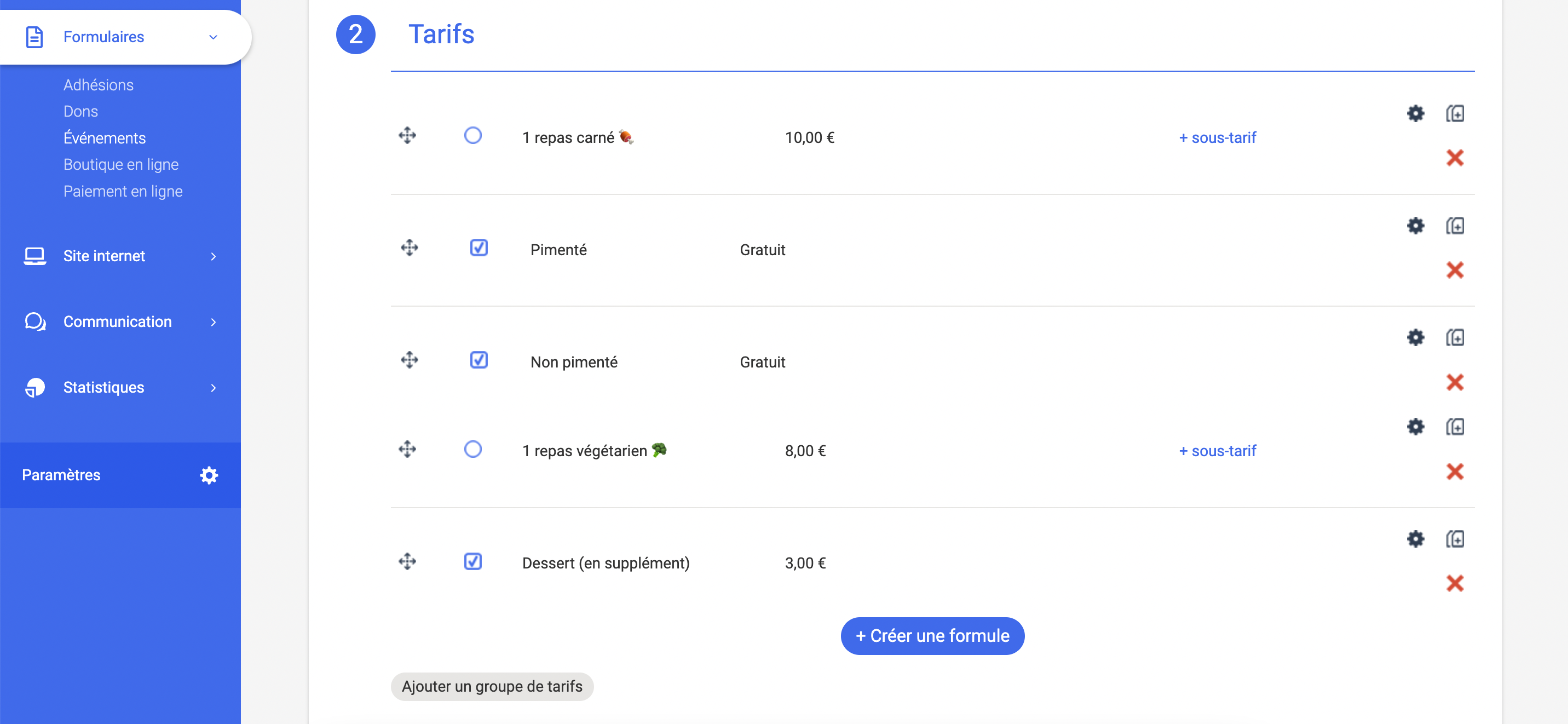Image resolution: width=1568 pixels, height=724 pixels.
Task: Collapse the Formulaires menu chevron
Action: [213, 37]
